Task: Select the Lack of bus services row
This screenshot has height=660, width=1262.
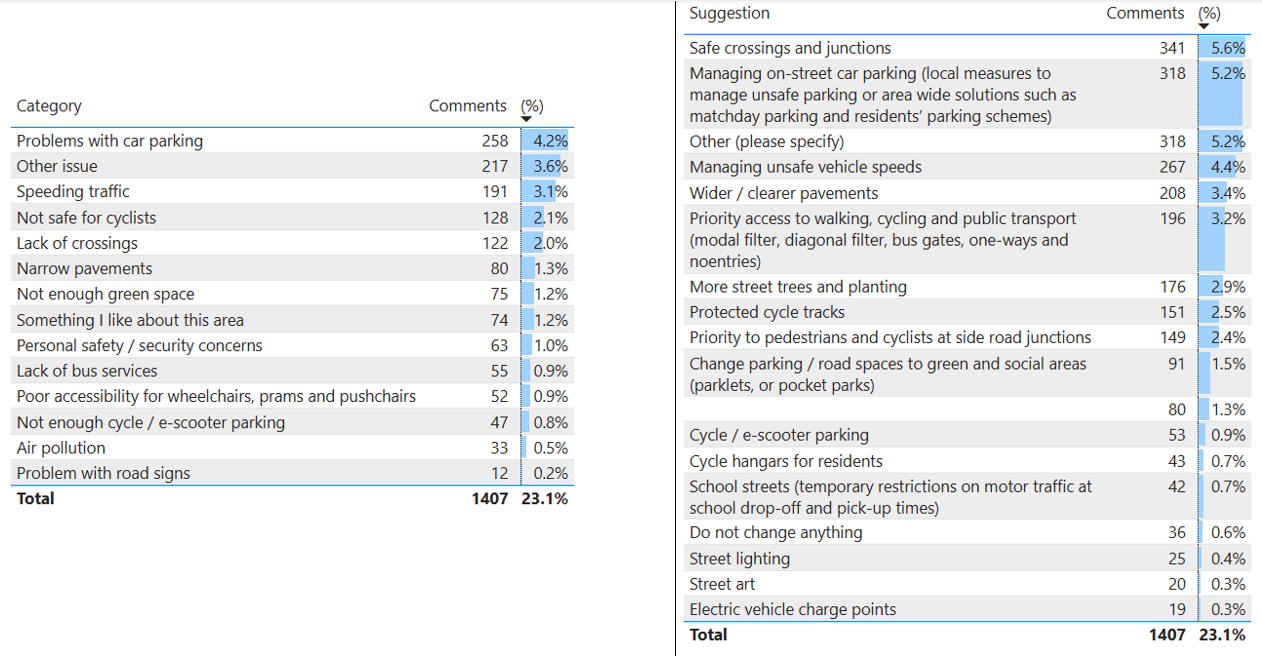Action: [87, 371]
